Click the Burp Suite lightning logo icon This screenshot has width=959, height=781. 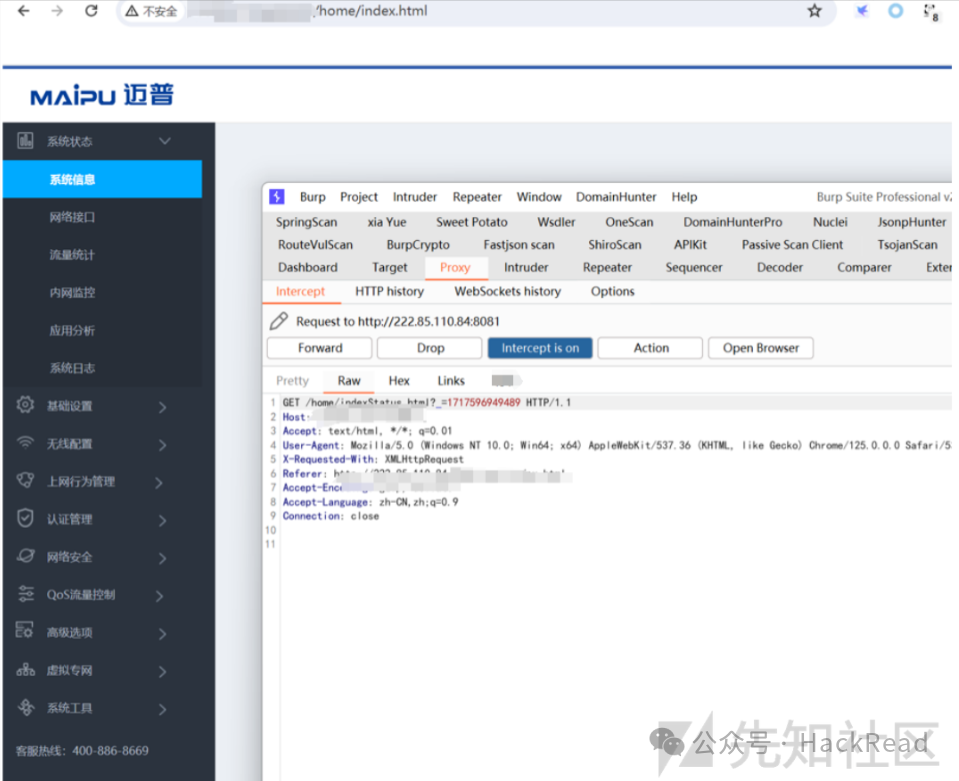pyautogui.click(x=277, y=197)
